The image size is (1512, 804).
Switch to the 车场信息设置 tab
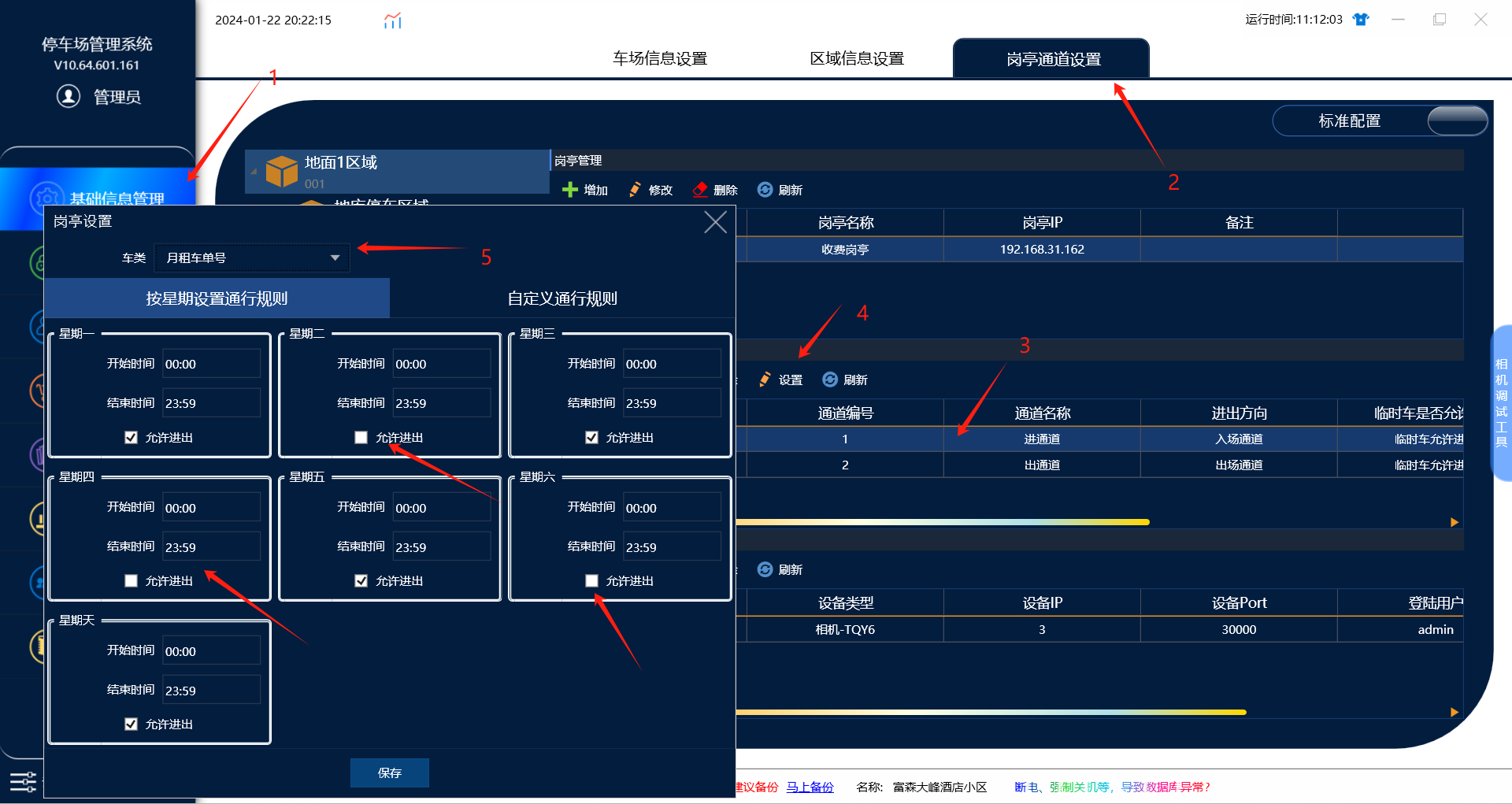(660, 58)
